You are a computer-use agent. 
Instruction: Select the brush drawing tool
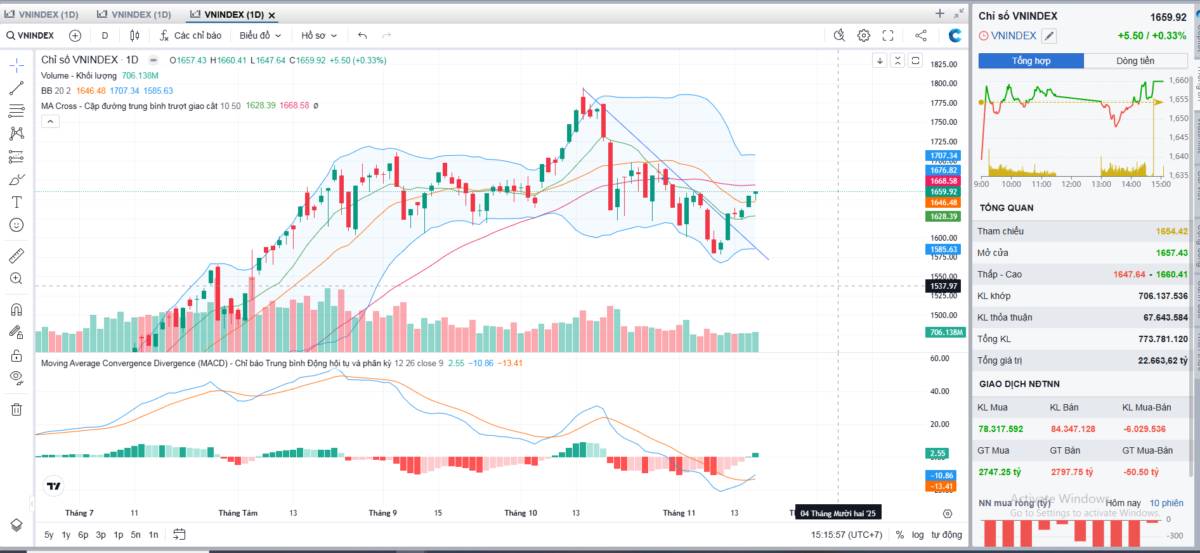[16, 179]
